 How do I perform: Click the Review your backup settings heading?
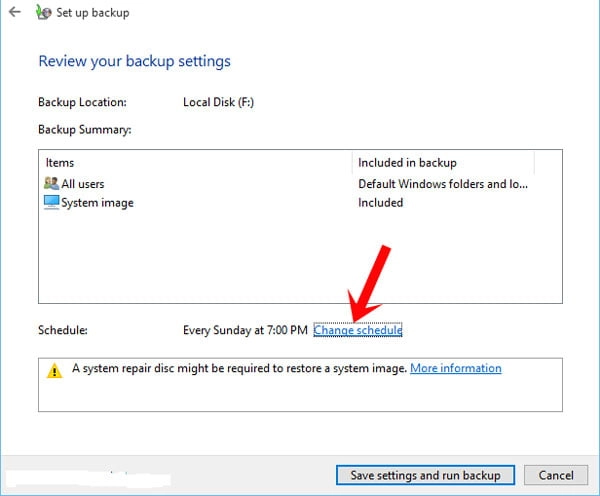tap(134, 61)
